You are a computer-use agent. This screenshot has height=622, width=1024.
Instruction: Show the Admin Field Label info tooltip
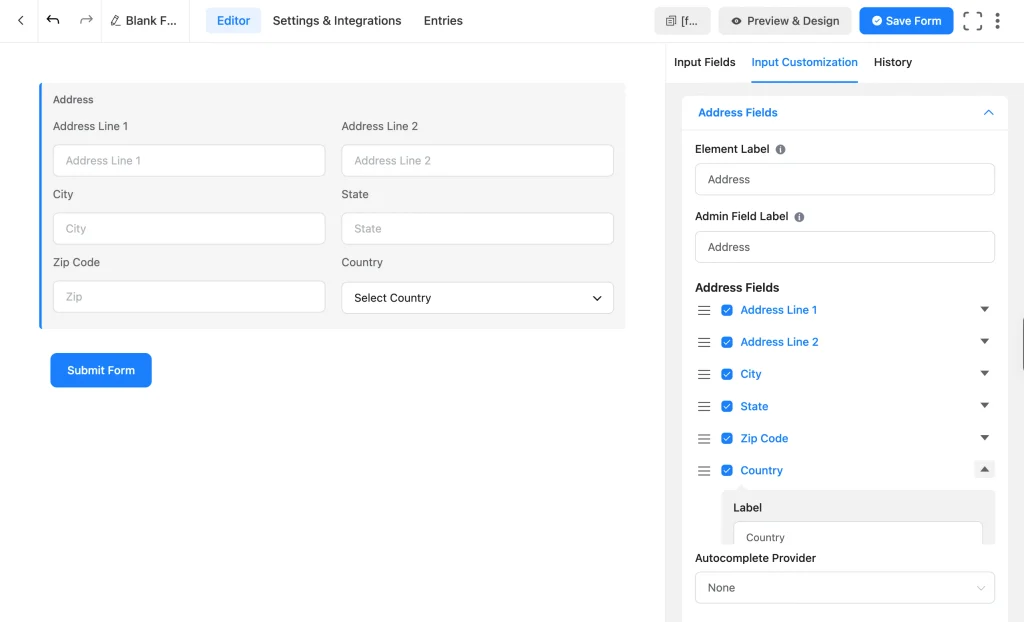click(x=799, y=217)
